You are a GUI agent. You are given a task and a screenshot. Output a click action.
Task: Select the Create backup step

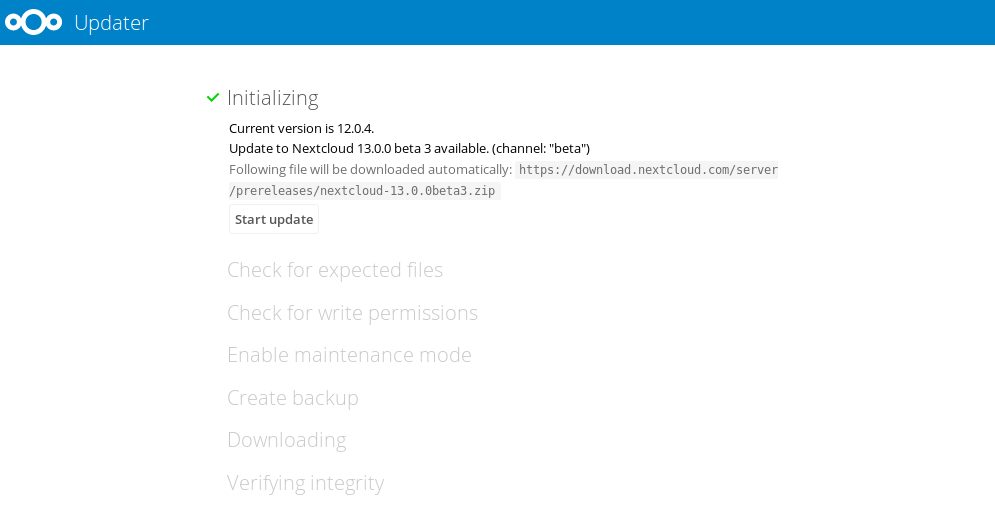pos(293,398)
